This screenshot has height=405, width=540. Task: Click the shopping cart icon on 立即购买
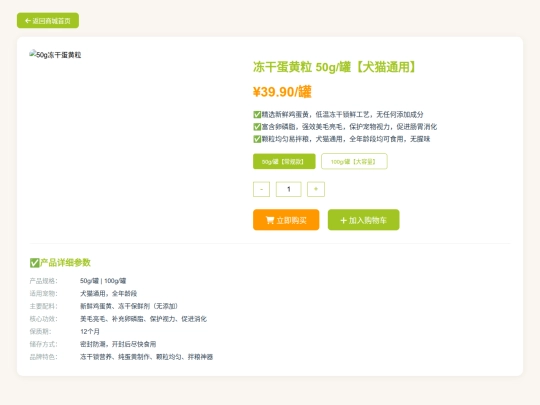[270, 220]
